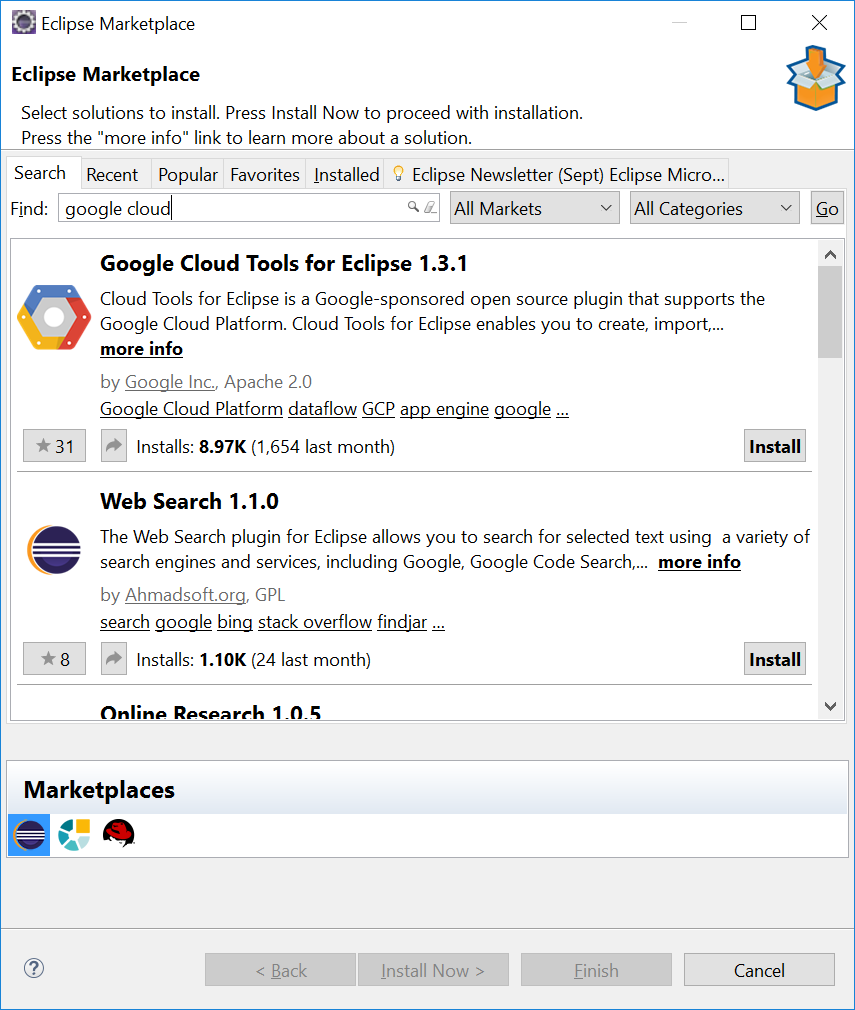Viewport: 855px width, 1010px height.
Task: Click the GCP tag
Action: tap(378, 409)
